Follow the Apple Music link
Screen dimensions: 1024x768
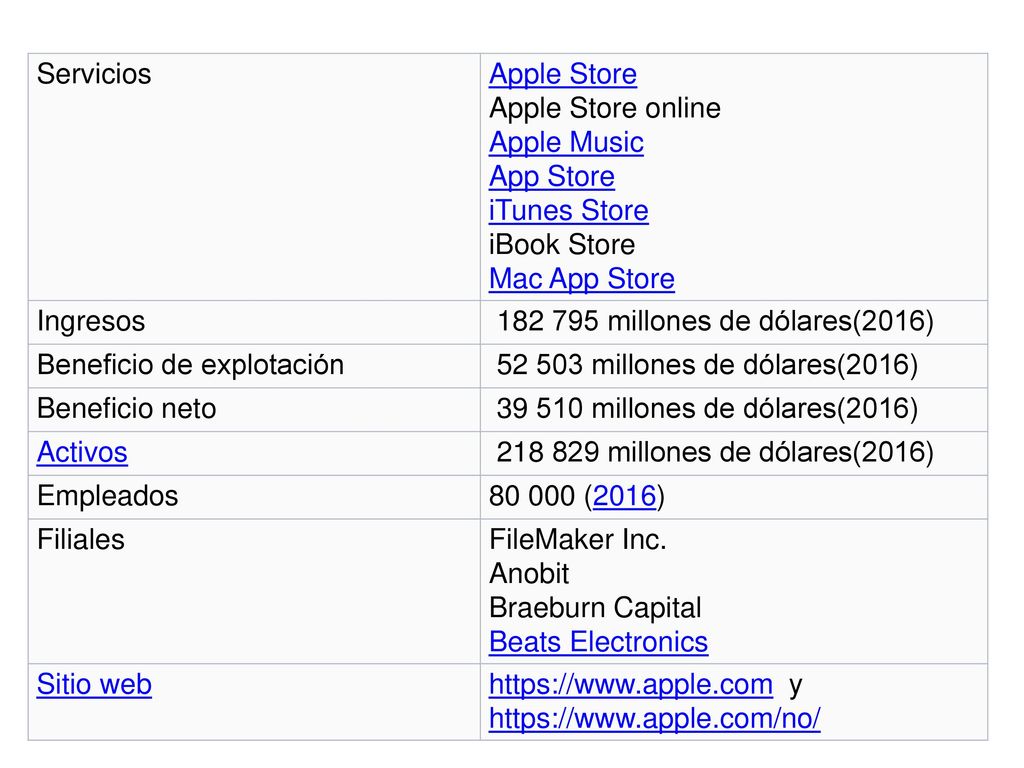tap(566, 142)
